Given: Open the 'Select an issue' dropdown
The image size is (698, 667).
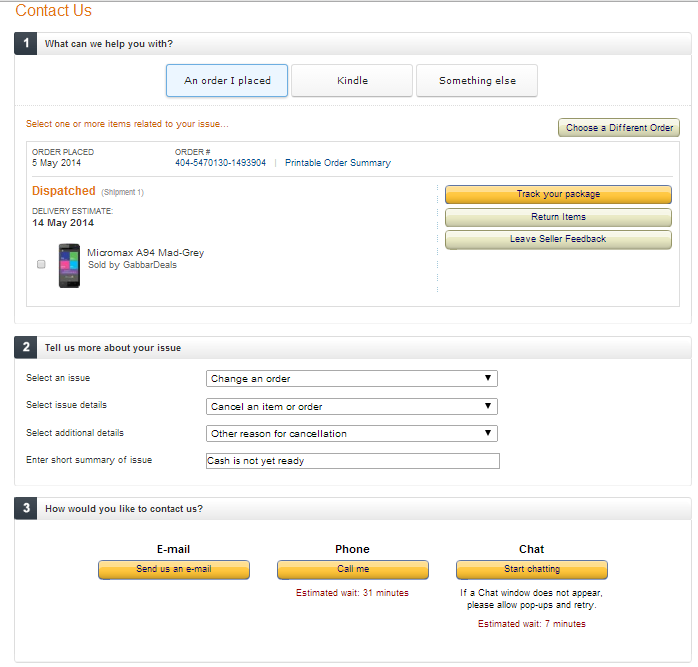Looking at the screenshot, I should 352,379.
